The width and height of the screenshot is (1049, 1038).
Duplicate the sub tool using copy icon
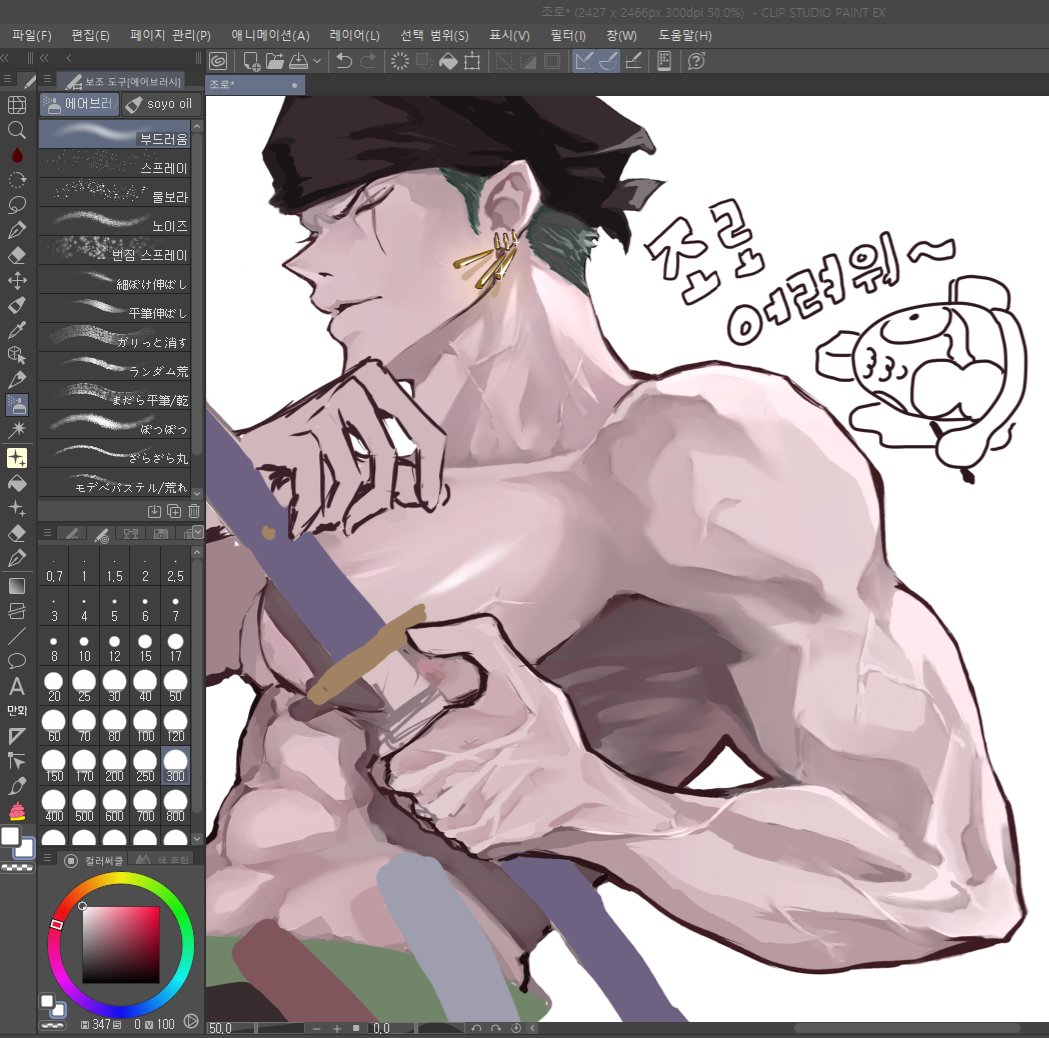174,511
